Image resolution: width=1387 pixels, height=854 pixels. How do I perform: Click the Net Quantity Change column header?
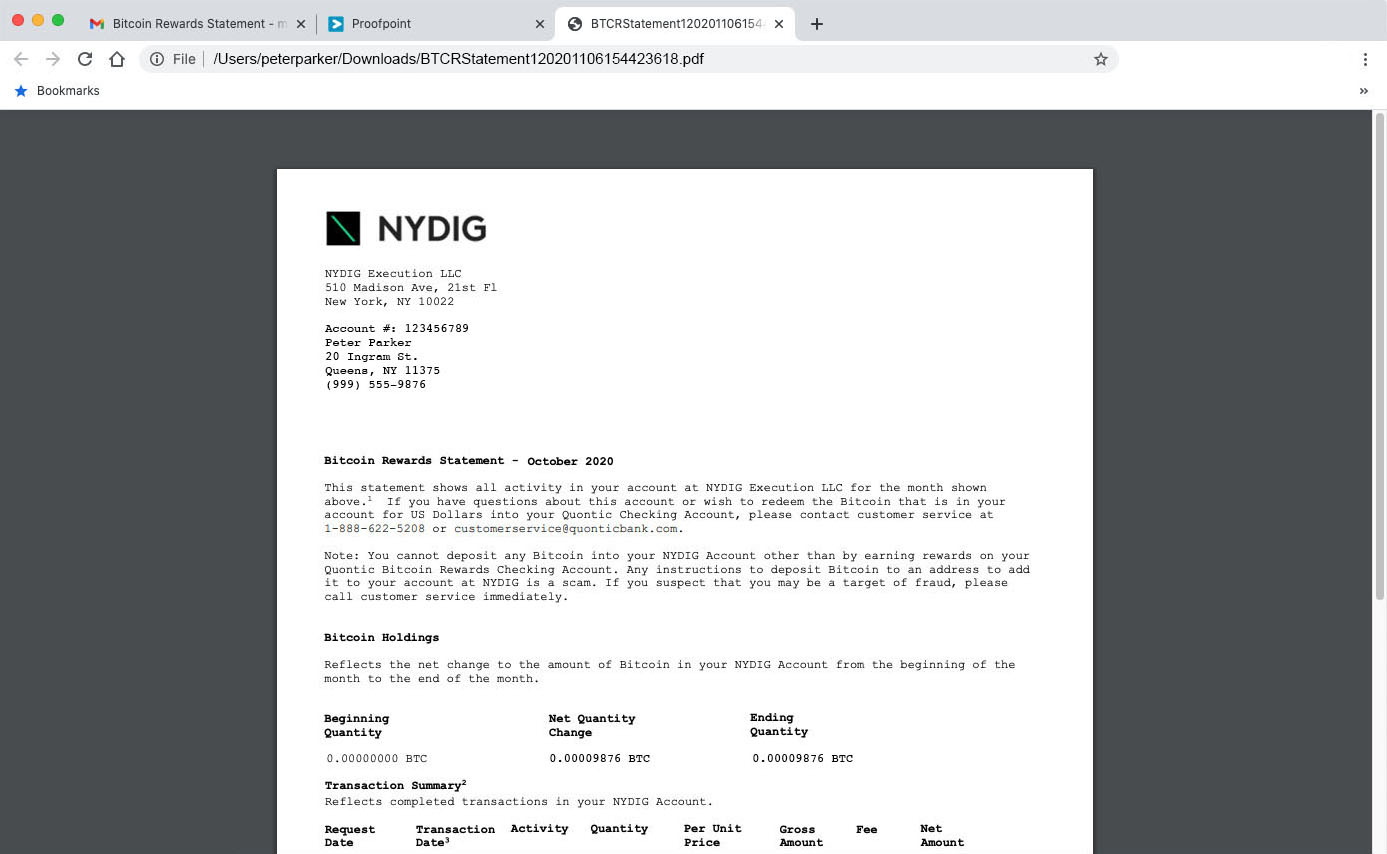click(x=592, y=725)
